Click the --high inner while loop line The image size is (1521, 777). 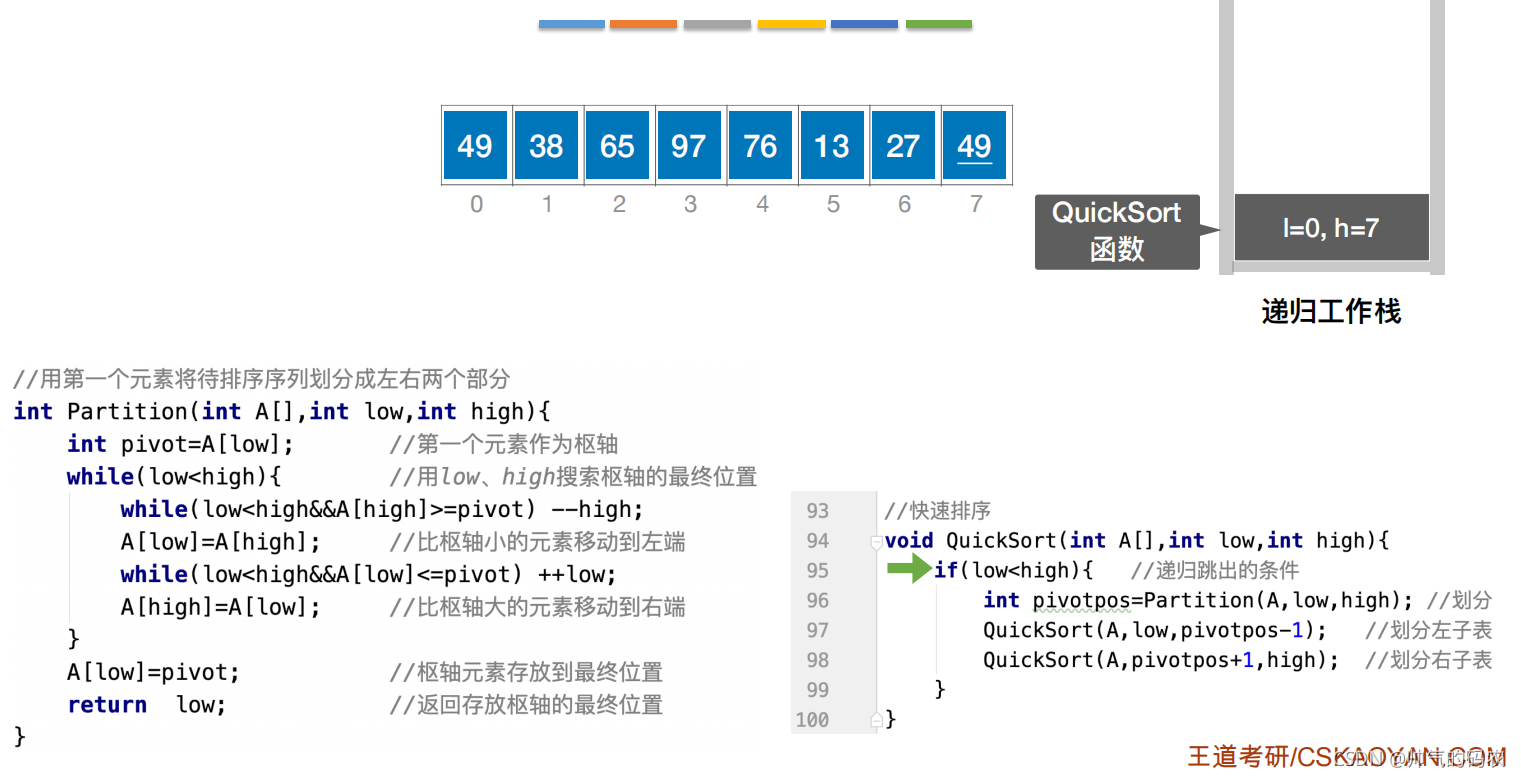(382, 509)
